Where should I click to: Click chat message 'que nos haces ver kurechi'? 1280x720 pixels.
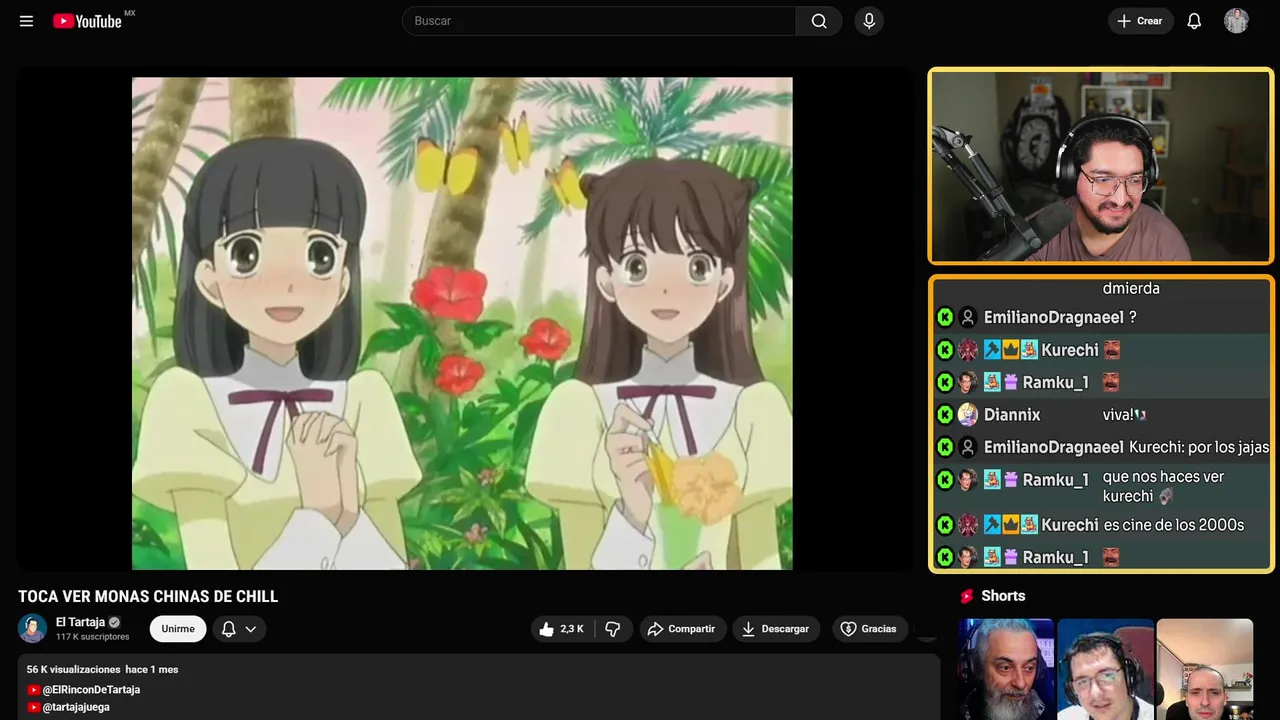click(1163, 486)
